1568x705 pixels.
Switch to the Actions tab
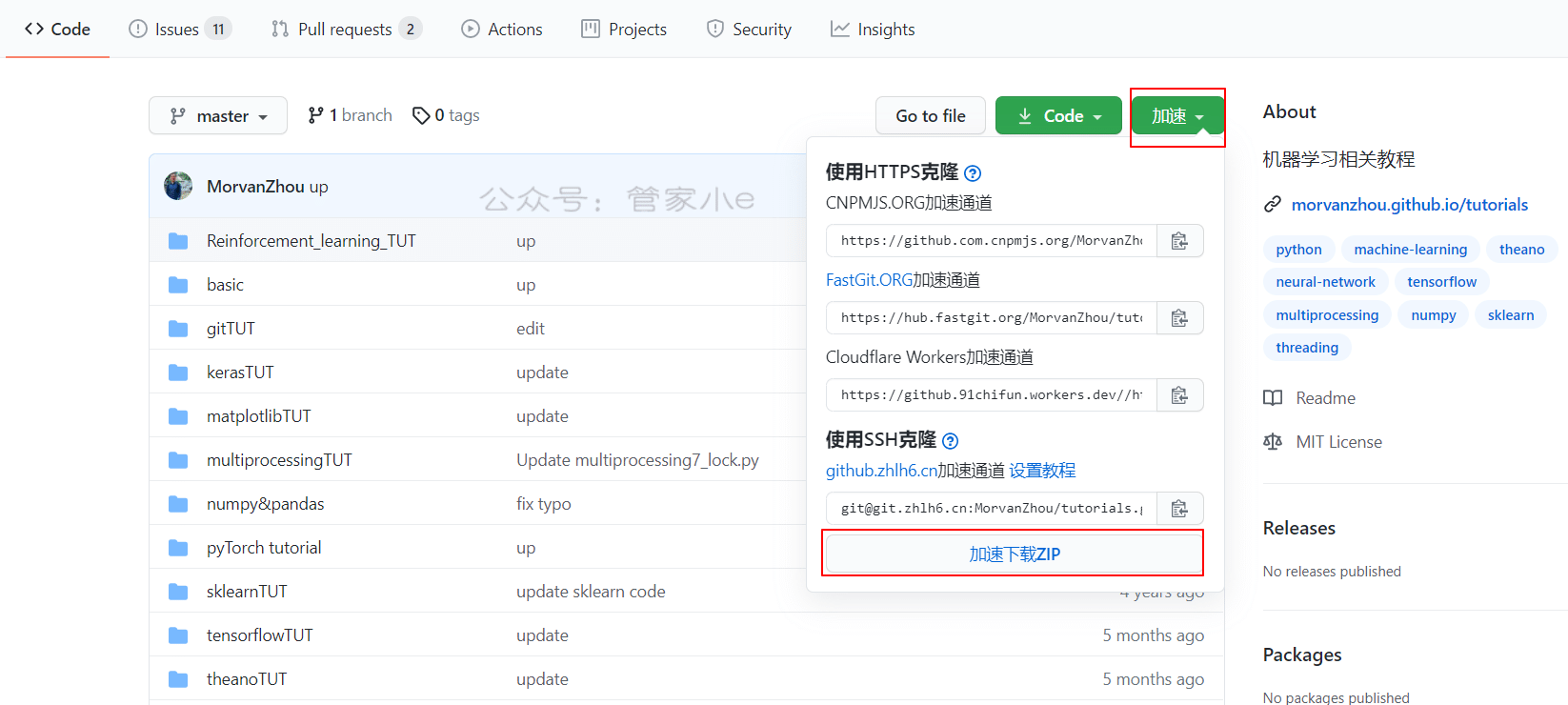[501, 30]
